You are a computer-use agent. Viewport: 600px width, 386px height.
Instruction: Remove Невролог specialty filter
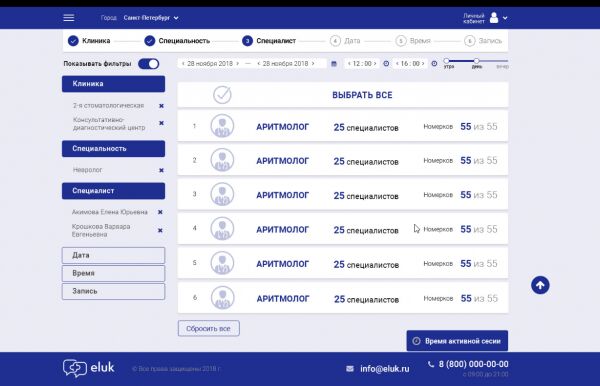161,170
